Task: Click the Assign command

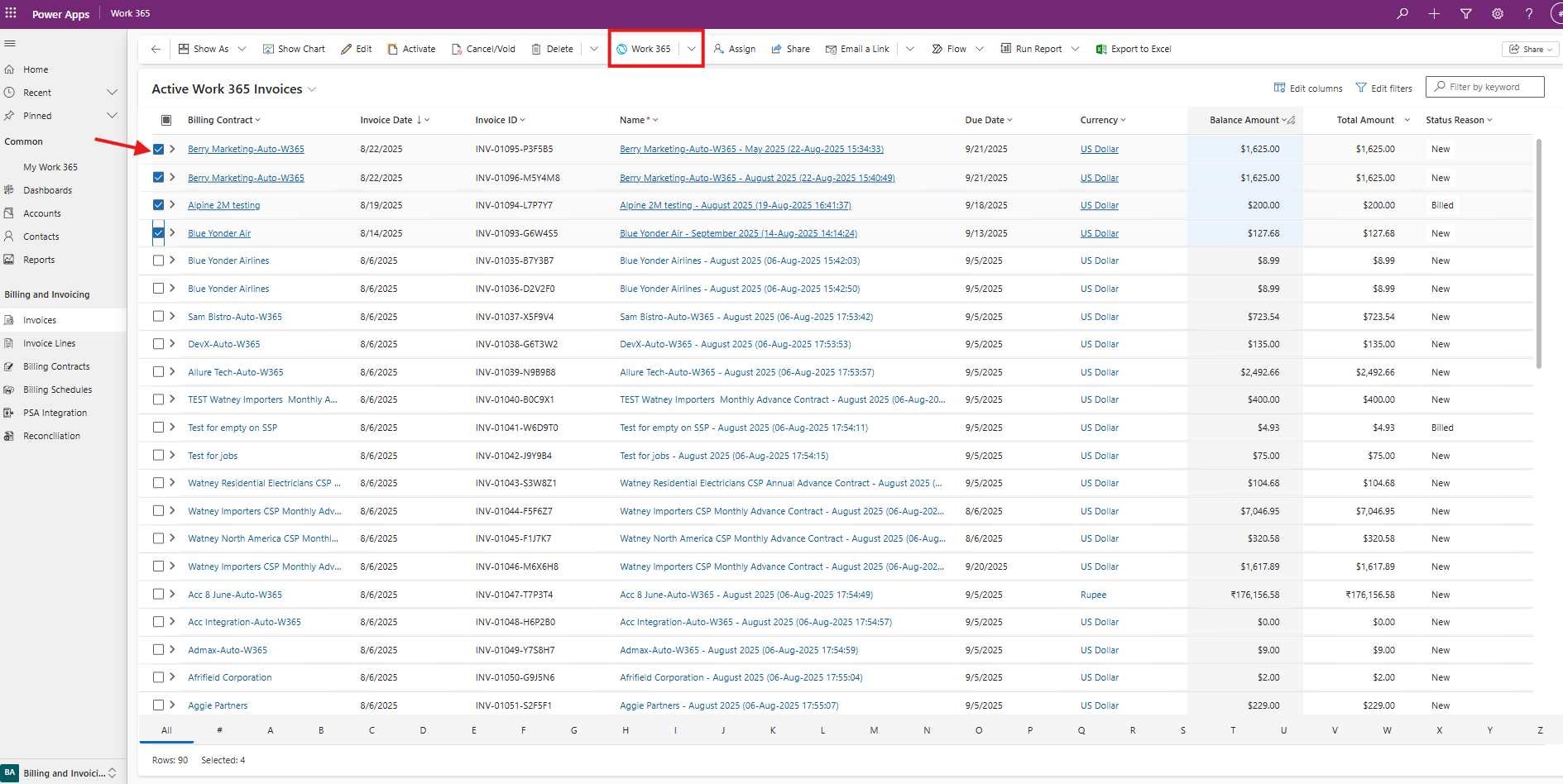Action: click(x=735, y=49)
